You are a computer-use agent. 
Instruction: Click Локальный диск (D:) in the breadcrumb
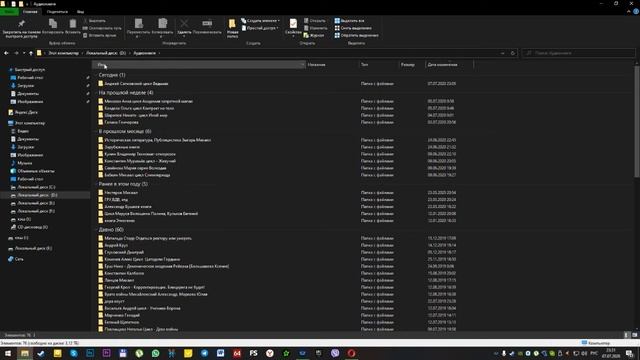point(106,53)
